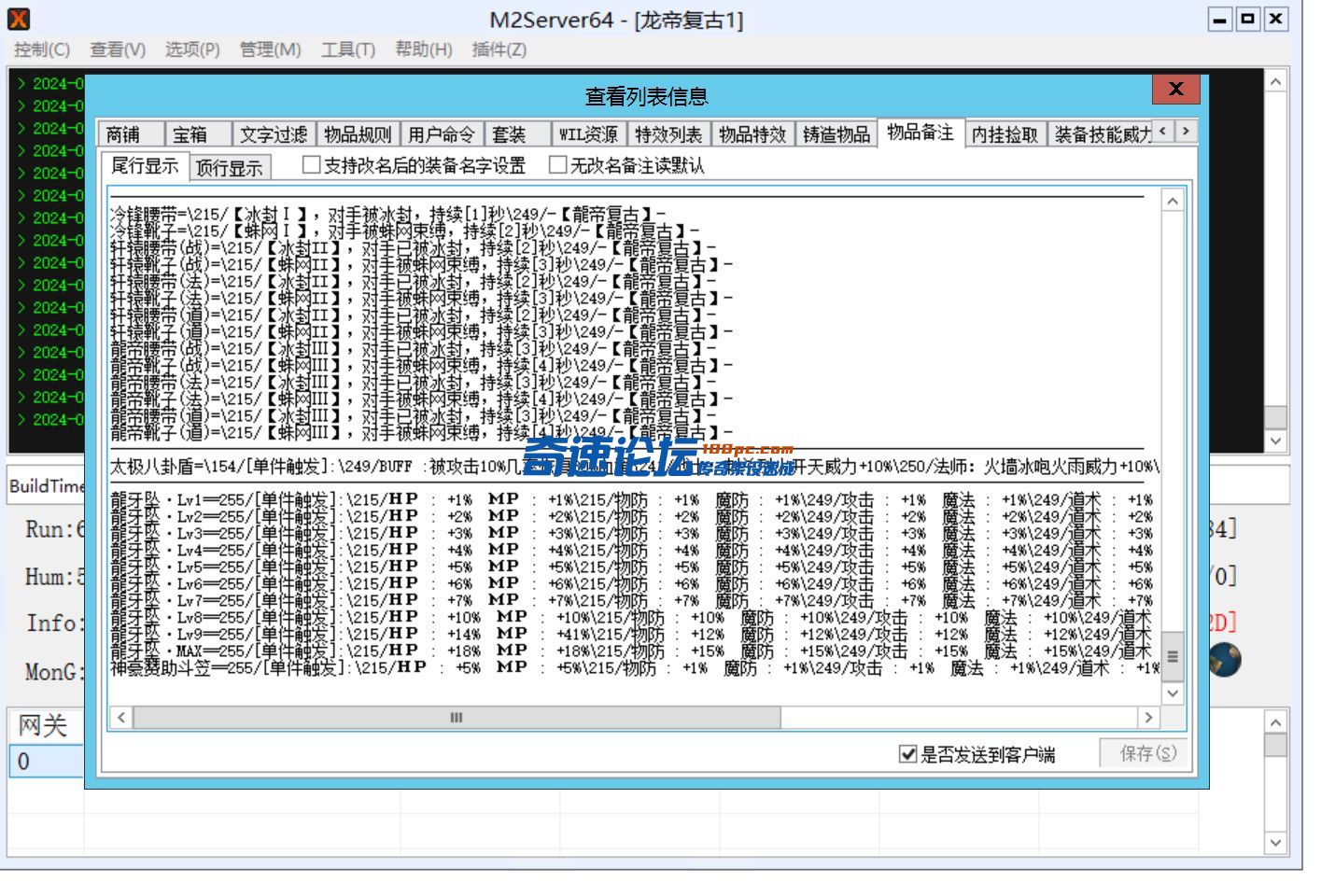Click the M2Server64 app icon in title bar
Viewport: 1321px width, 896px height.
point(19,19)
